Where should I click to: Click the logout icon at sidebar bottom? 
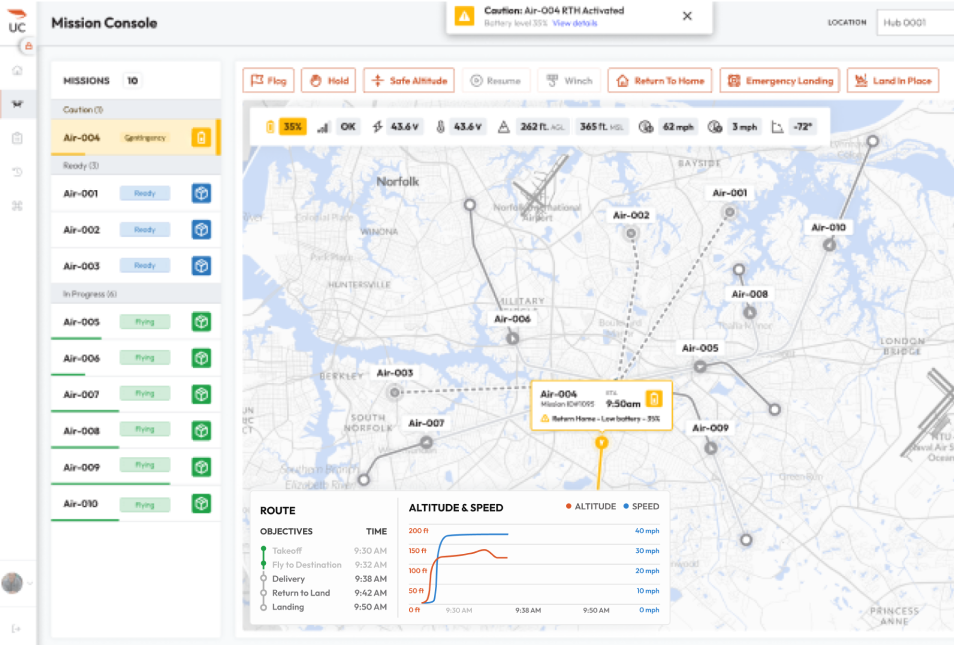[x=17, y=628]
